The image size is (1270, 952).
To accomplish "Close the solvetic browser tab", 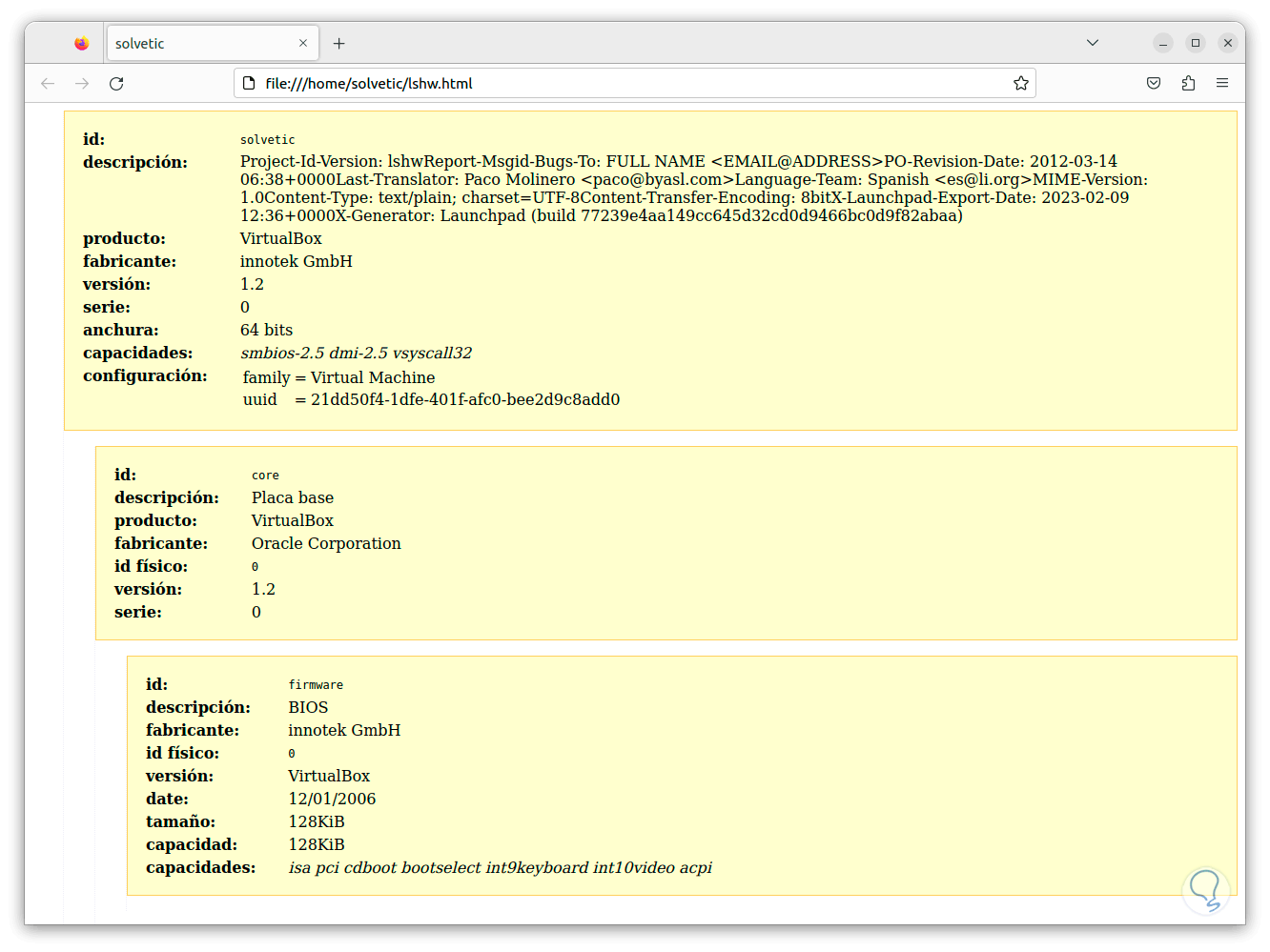I will click(x=303, y=43).
